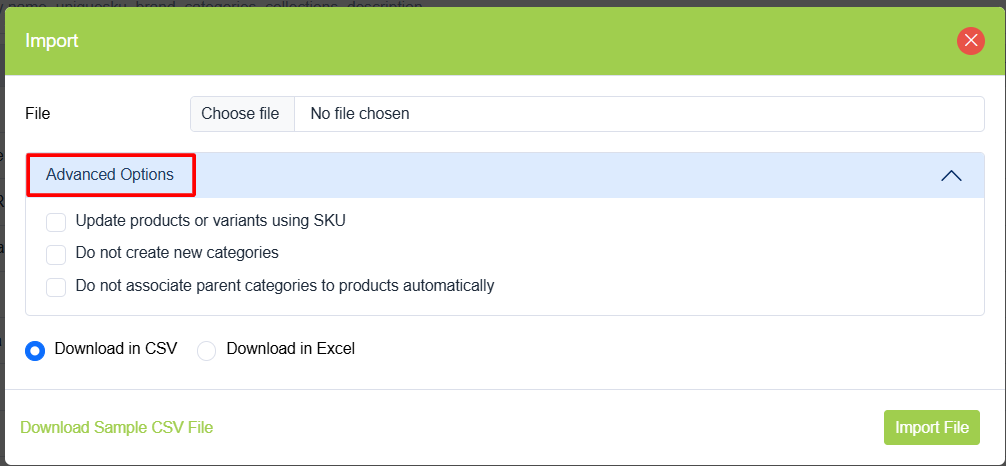Click 'Update products or variants using SKU' label text
The image size is (1006, 466).
point(210,221)
